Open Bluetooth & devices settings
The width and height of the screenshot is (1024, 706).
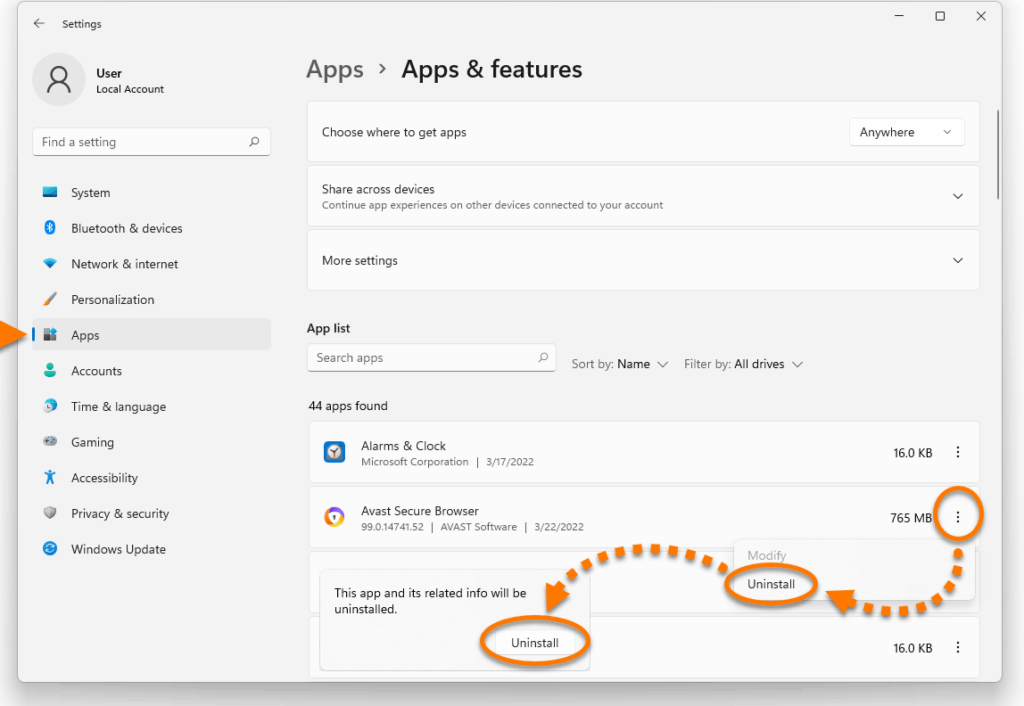tap(126, 228)
